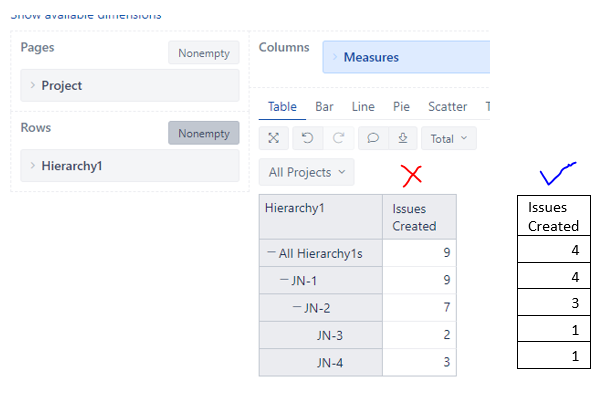Screen dimensions: 601x398
Task: Open the All Projects page selector
Action: pos(307,172)
